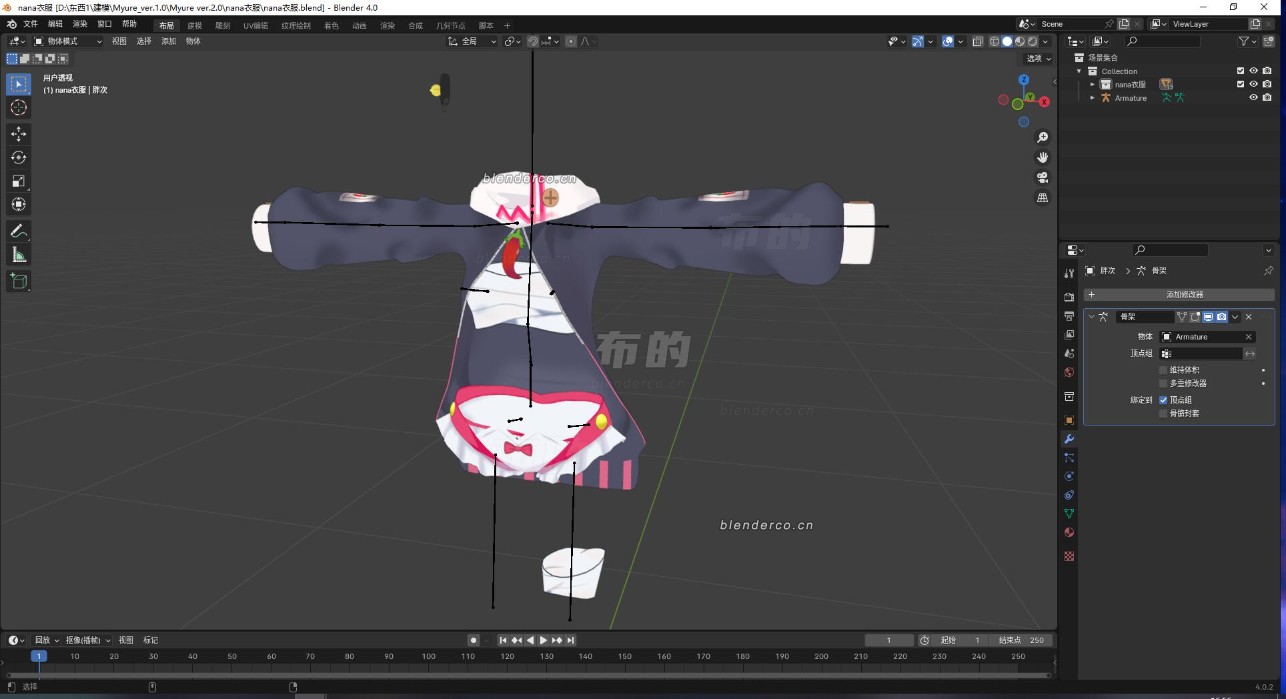Click the red X axis gizmo ball
Screen dimensions: 1286x699
[1044, 102]
